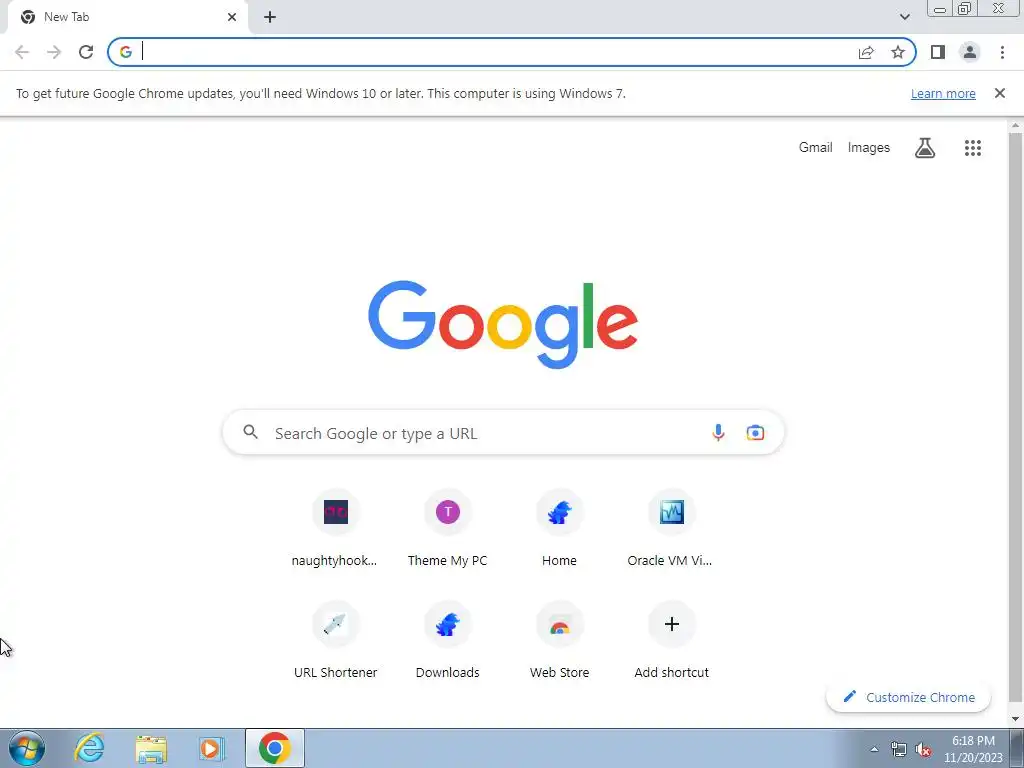Viewport: 1024px width, 768px height.
Task: Open the Windows Start menu
Action: coord(27,748)
